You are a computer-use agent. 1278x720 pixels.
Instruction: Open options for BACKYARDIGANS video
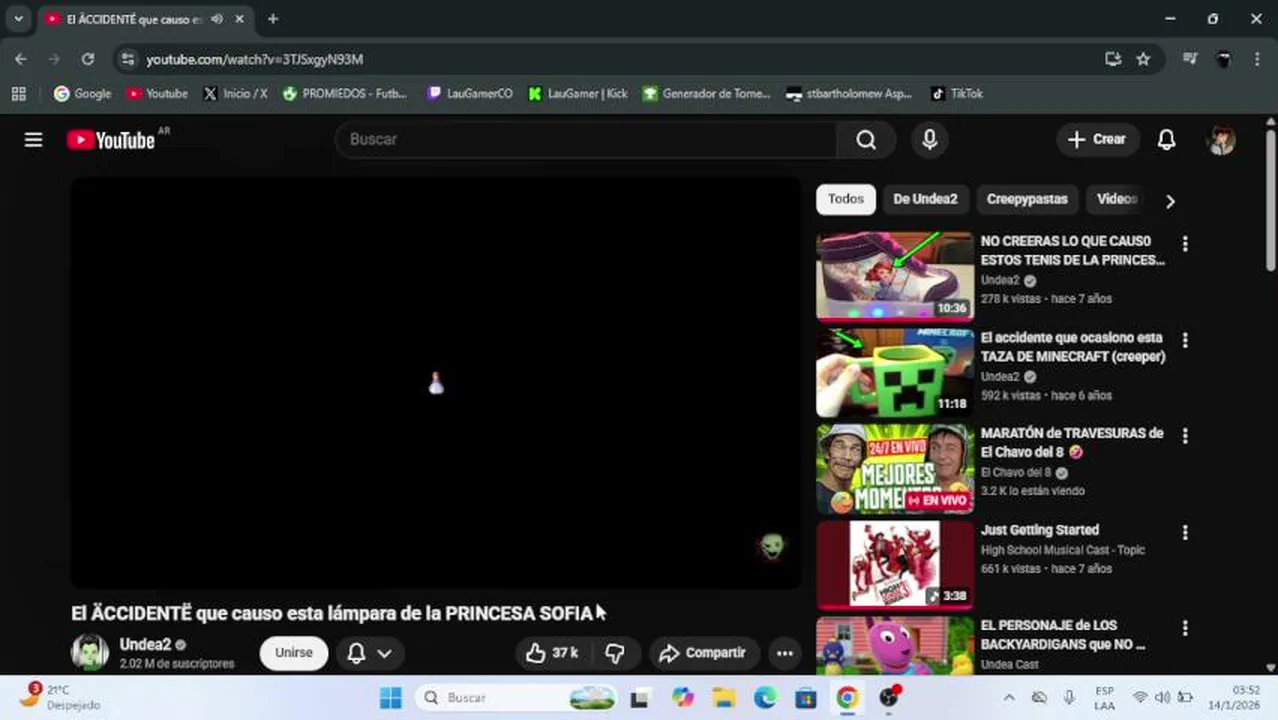pyautogui.click(x=1185, y=629)
